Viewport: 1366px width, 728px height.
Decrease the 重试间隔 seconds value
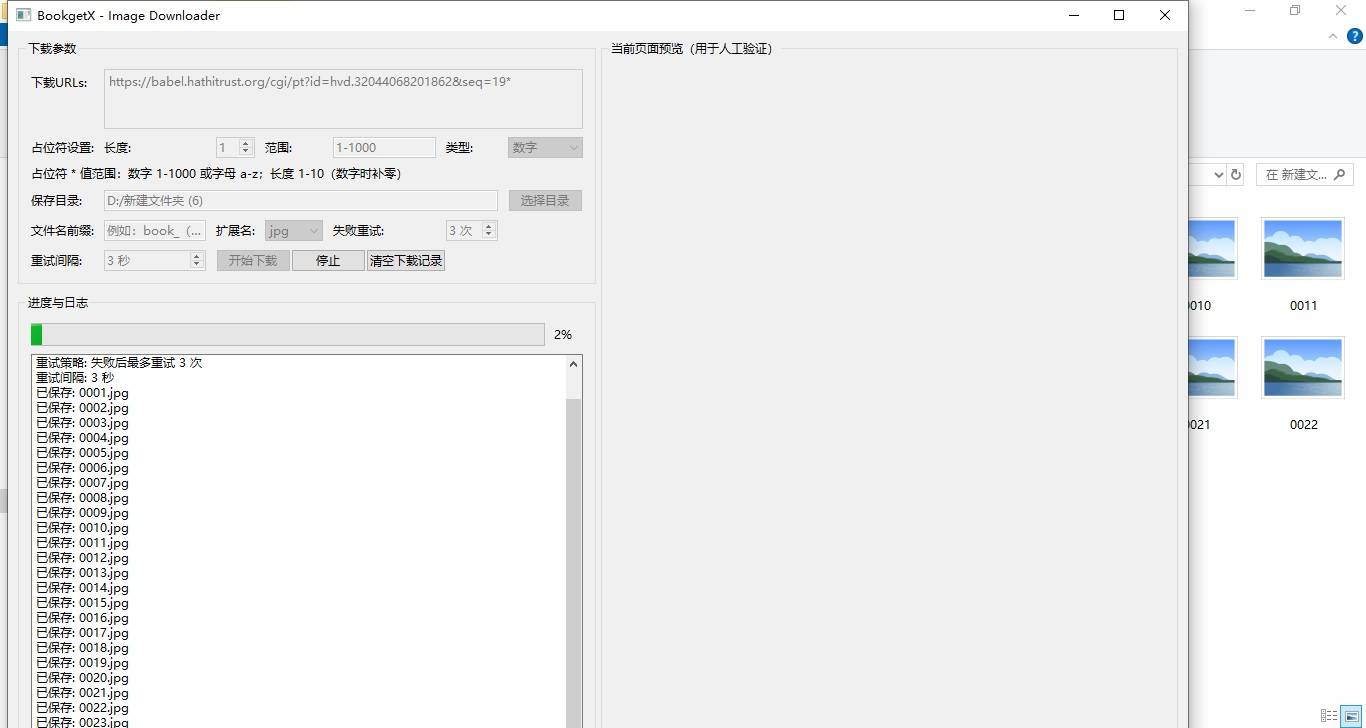[x=197, y=265]
